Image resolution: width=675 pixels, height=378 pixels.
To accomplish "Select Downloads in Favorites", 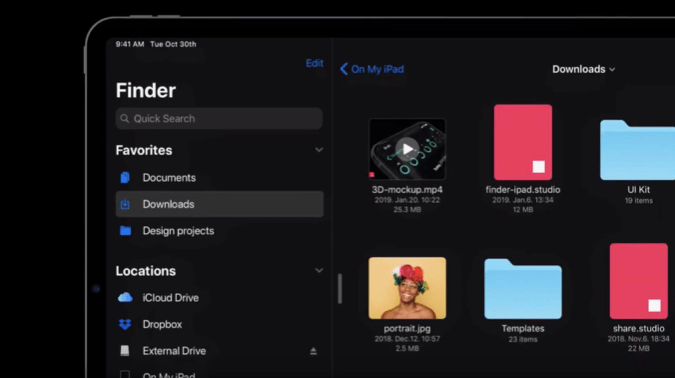I will (220, 204).
